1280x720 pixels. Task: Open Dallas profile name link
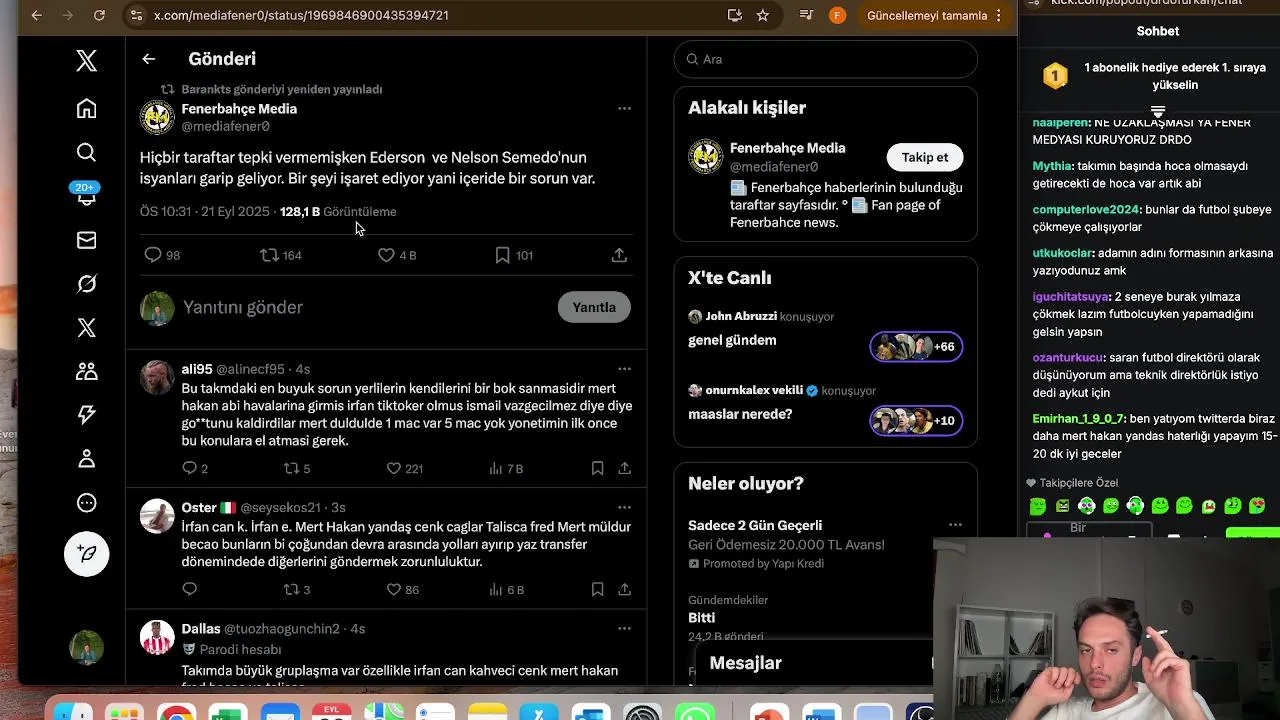pos(201,629)
